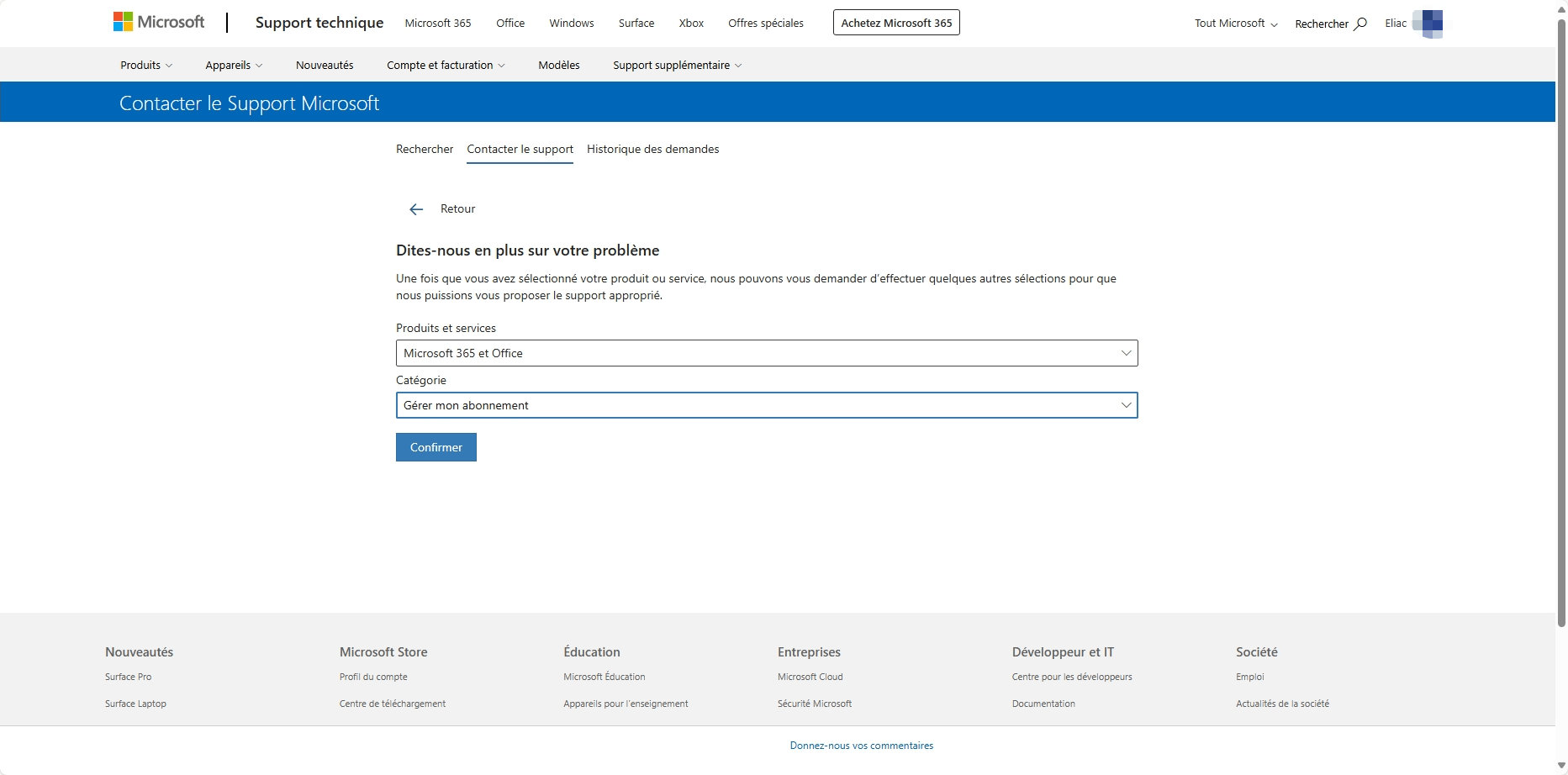Screen dimensions: 1568x775
Task: Open Modèles in secondary navigation
Action: coord(559,65)
